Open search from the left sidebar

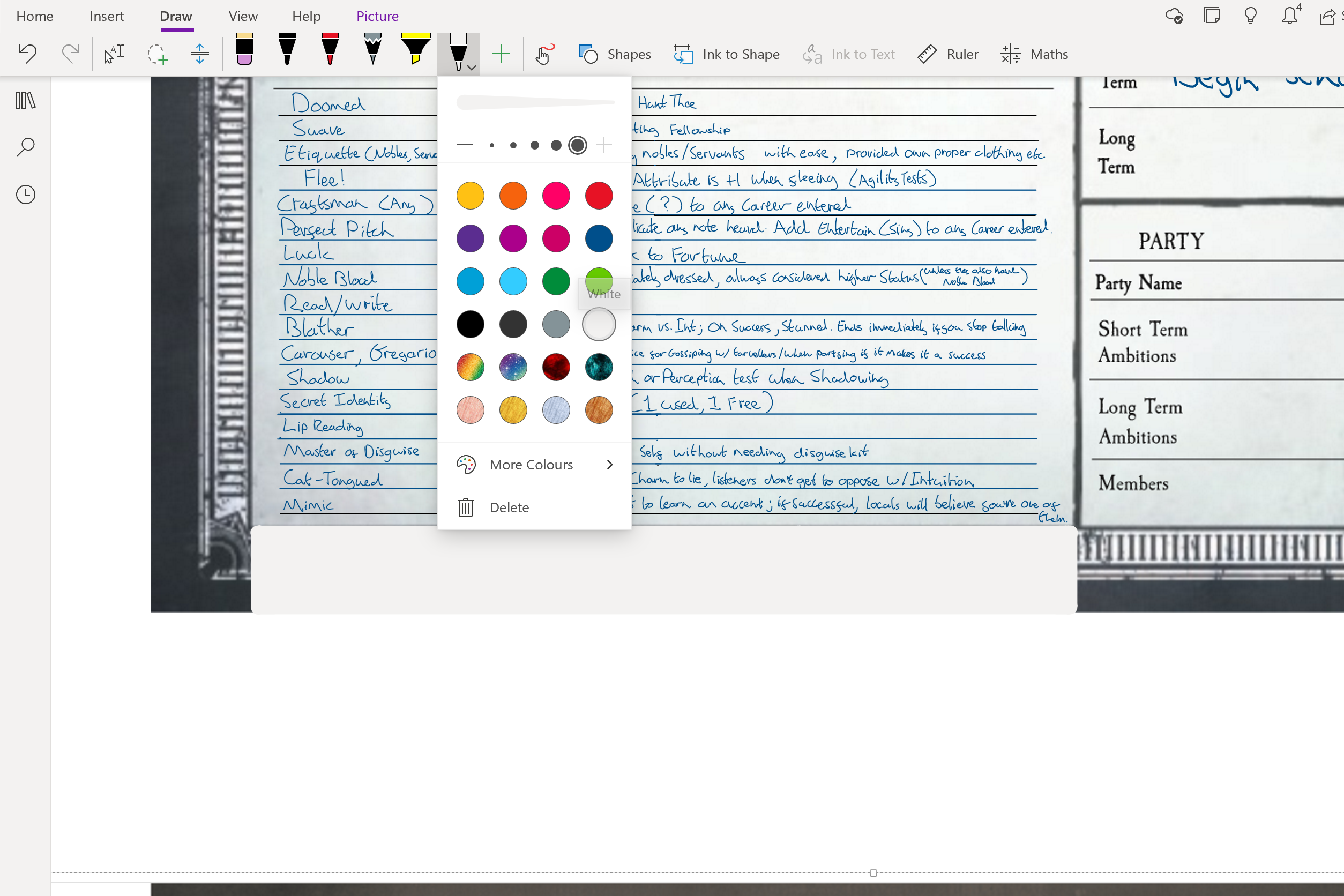25,147
